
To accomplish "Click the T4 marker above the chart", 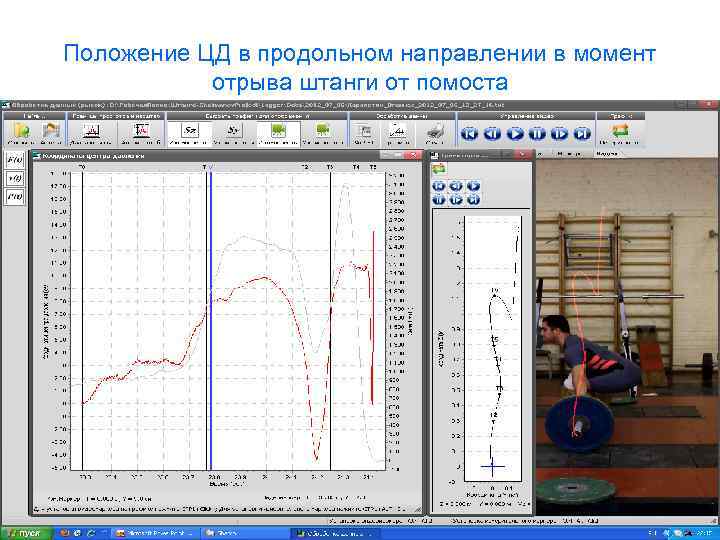I will click(x=356, y=167).
